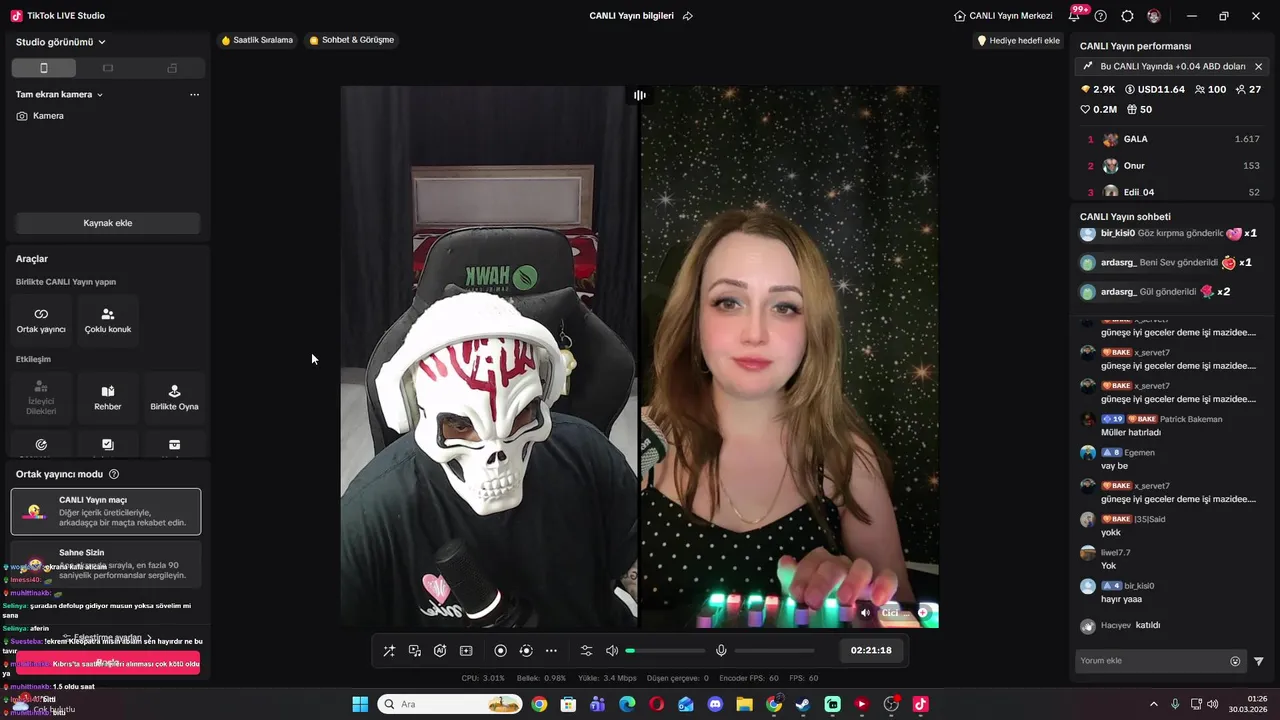Open media and music tool
Screen dimensions: 1280x720
[415, 651]
